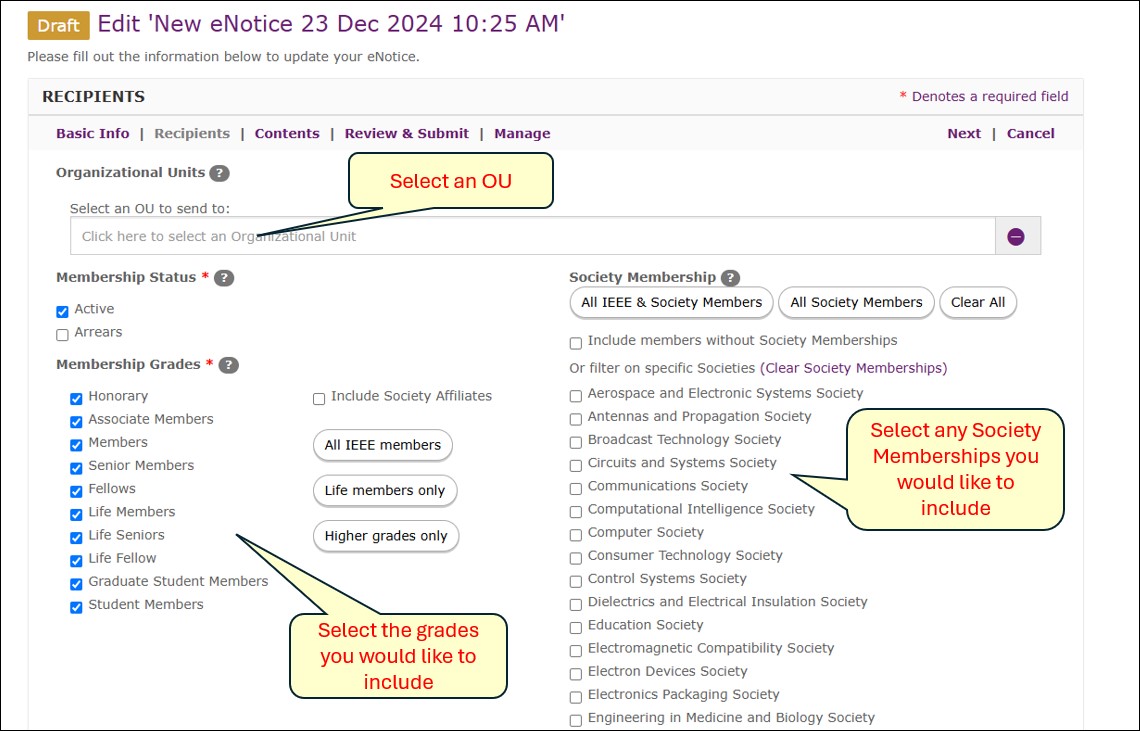Click the All Society Members button
The height and width of the screenshot is (731, 1140).
click(856, 303)
